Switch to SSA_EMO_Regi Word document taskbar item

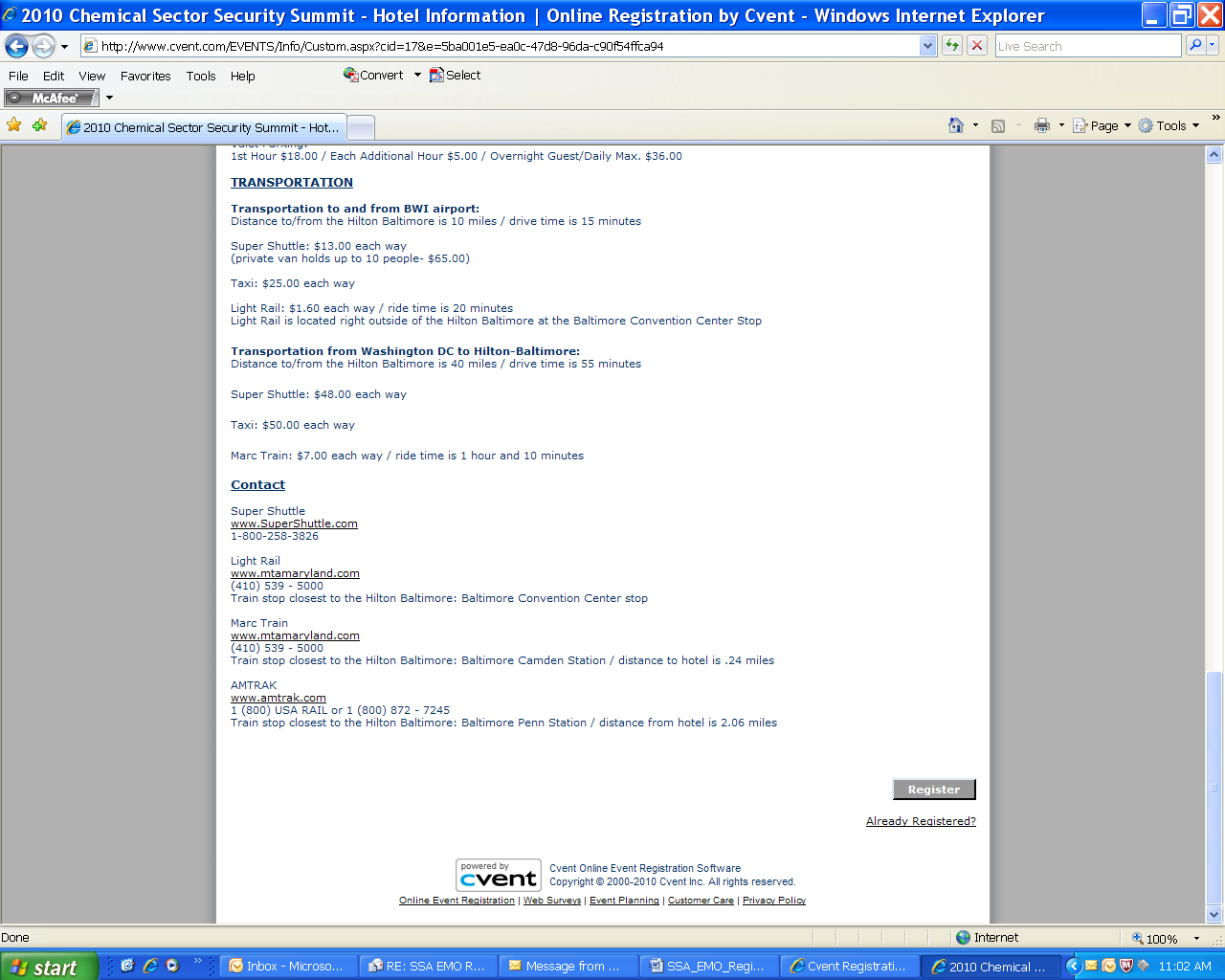coord(708,967)
